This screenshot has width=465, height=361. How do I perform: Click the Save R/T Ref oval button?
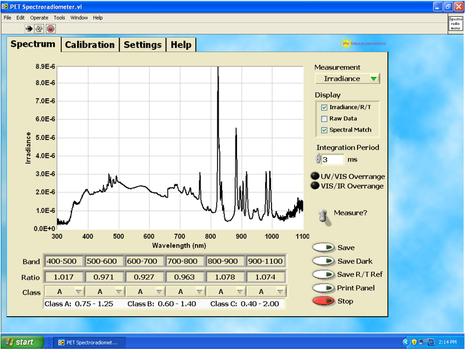[x=323, y=274]
